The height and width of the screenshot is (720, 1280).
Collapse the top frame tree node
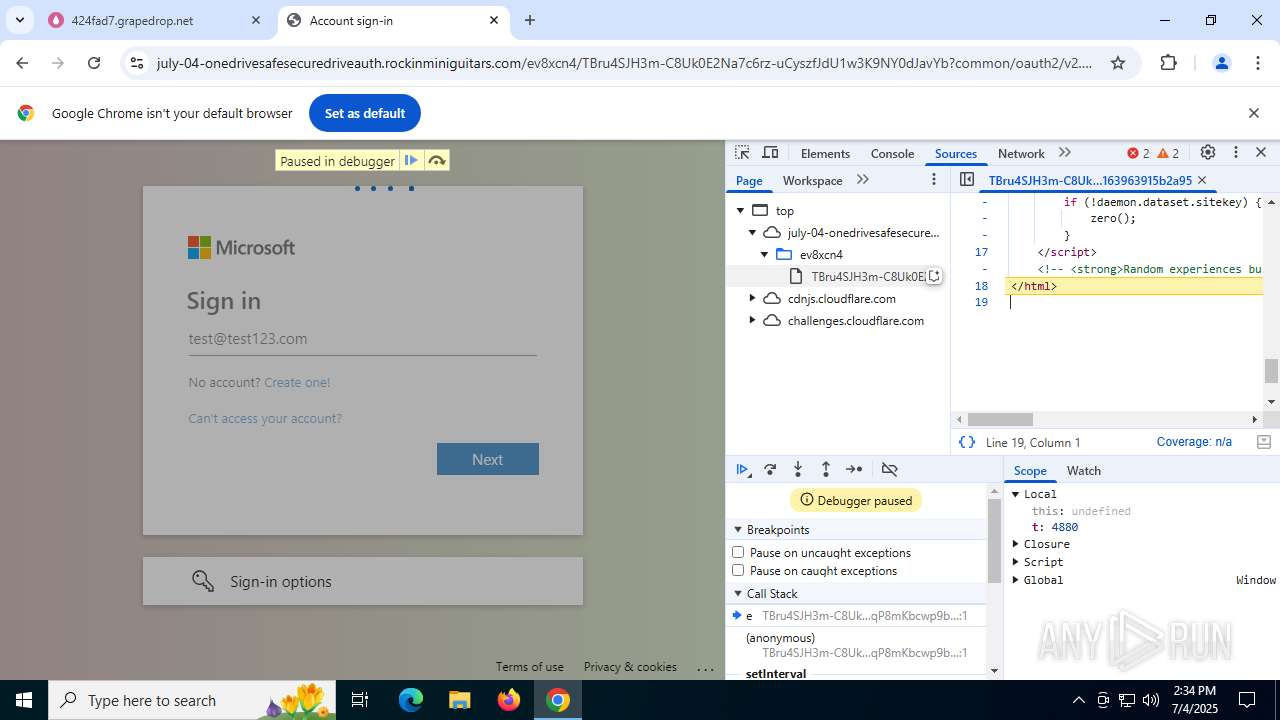(x=741, y=210)
